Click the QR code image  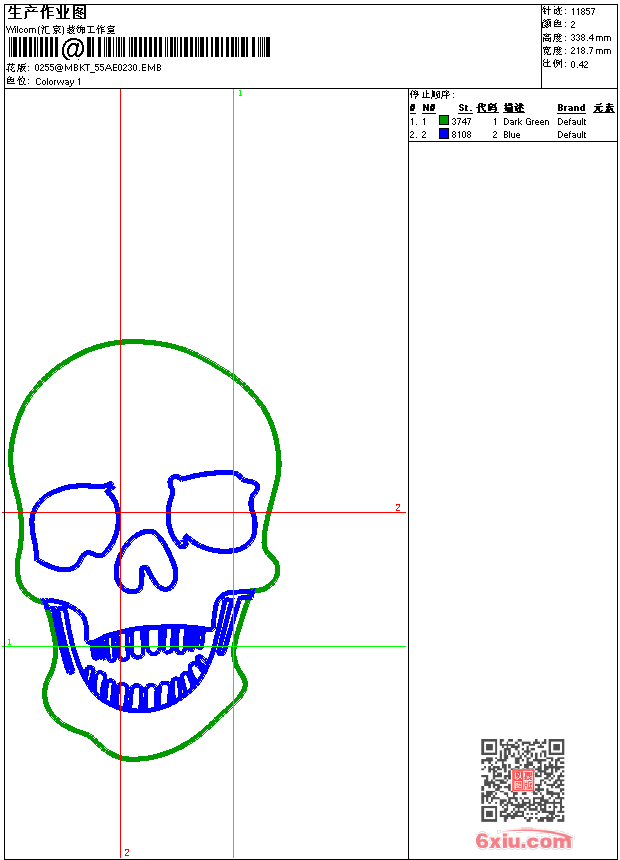522,781
